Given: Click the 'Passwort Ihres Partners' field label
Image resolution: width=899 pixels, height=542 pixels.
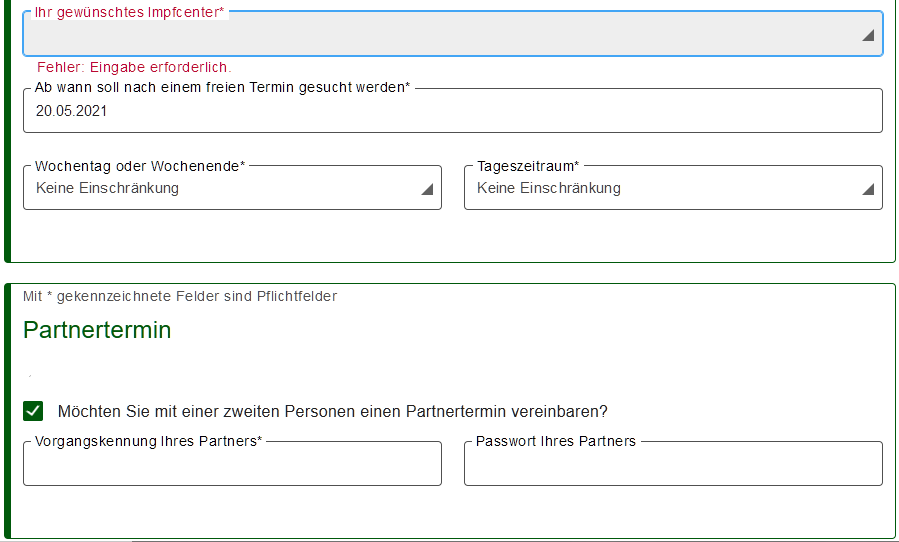Looking at the screenshot, I should point(556,441).
